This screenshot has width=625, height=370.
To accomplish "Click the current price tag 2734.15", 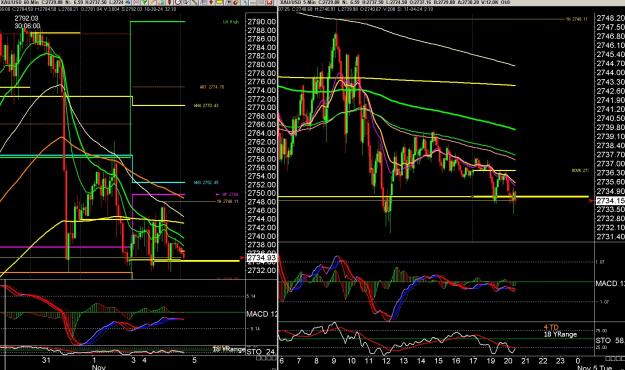I will tap(610, 201).
